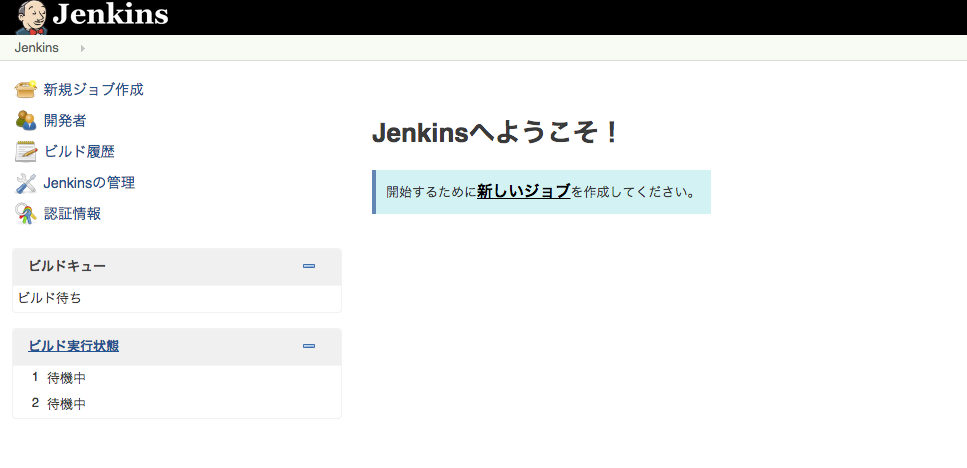
Task: Expand the breadcrumb arrow next to Jenkins
Action: click(83, 48)
